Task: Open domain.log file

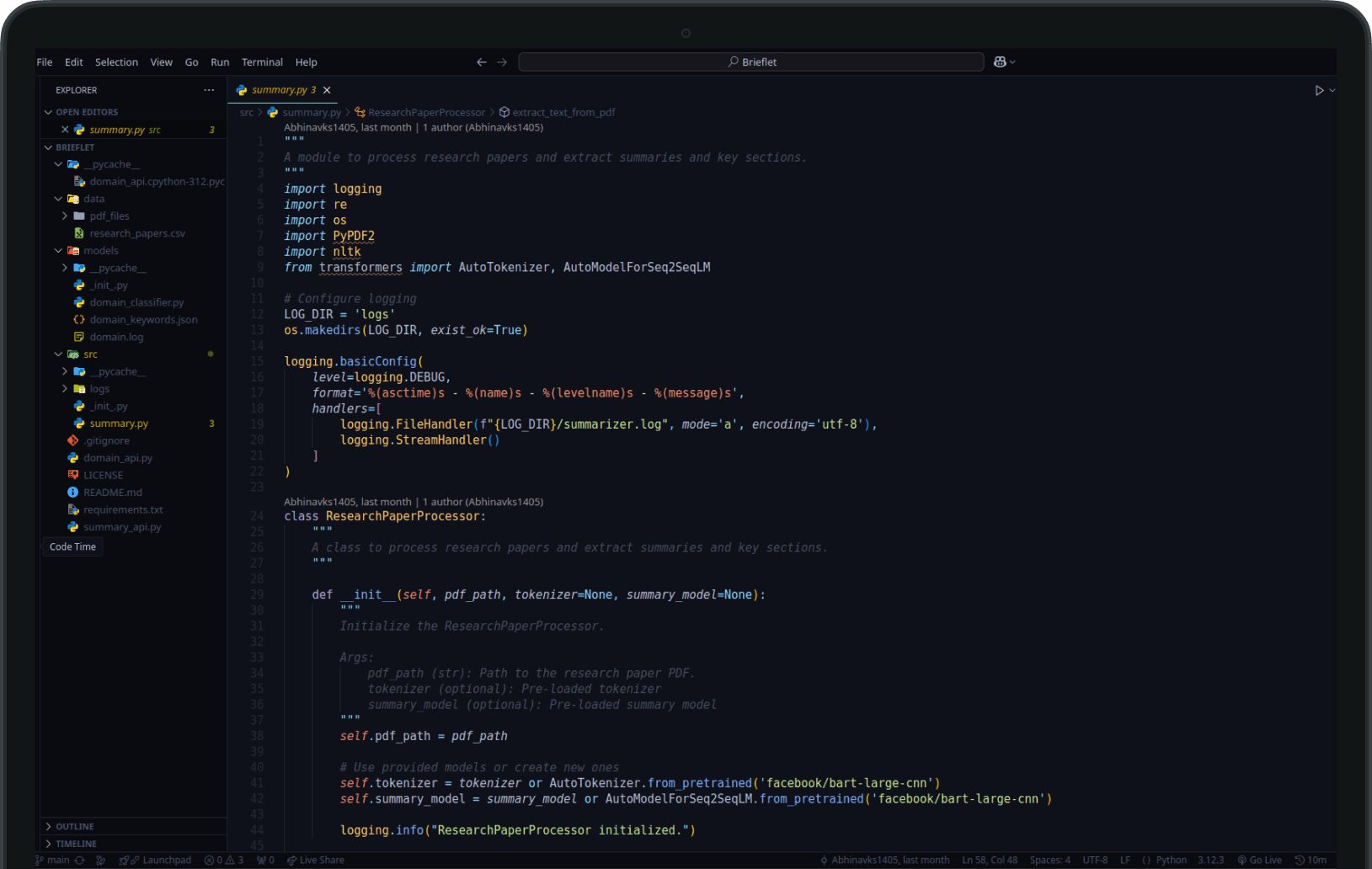Action: [x=133, y=337]
